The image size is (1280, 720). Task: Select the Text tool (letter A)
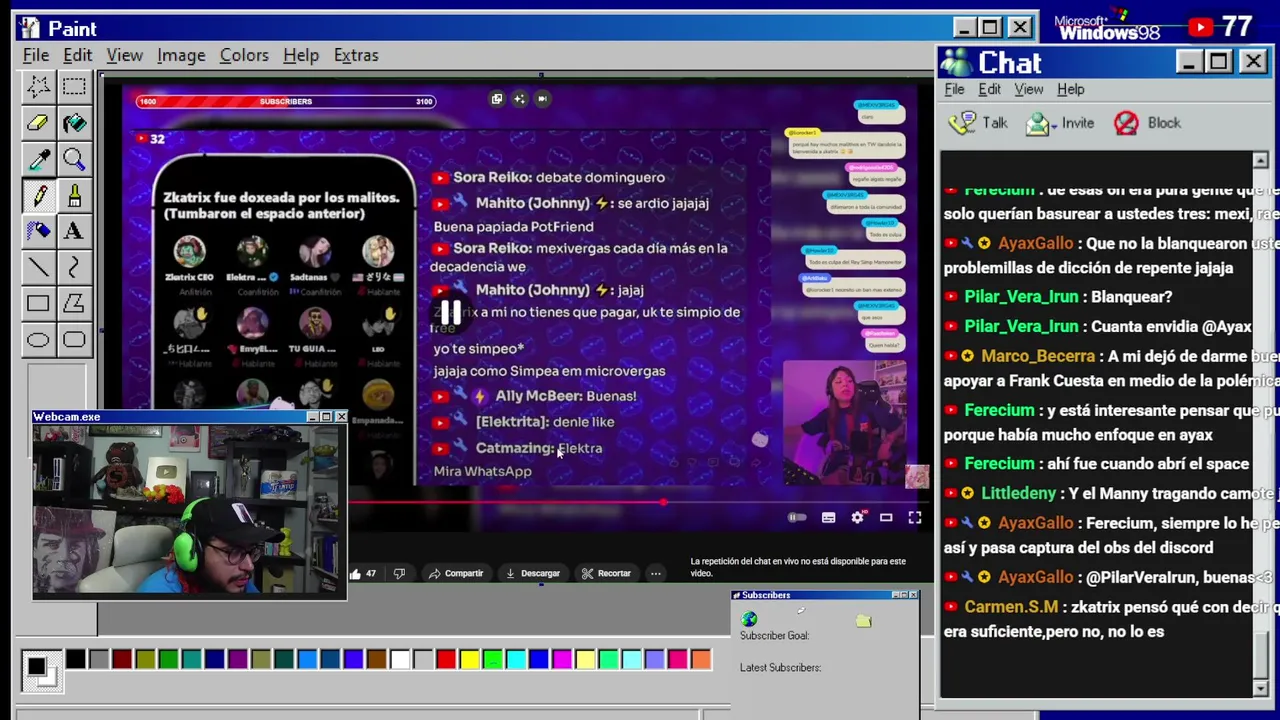pos(74,231)
